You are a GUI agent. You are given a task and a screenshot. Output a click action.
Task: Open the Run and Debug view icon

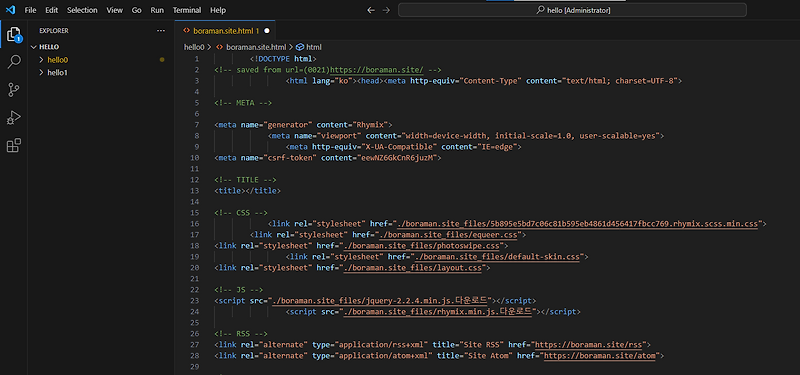tap(14, 118)
